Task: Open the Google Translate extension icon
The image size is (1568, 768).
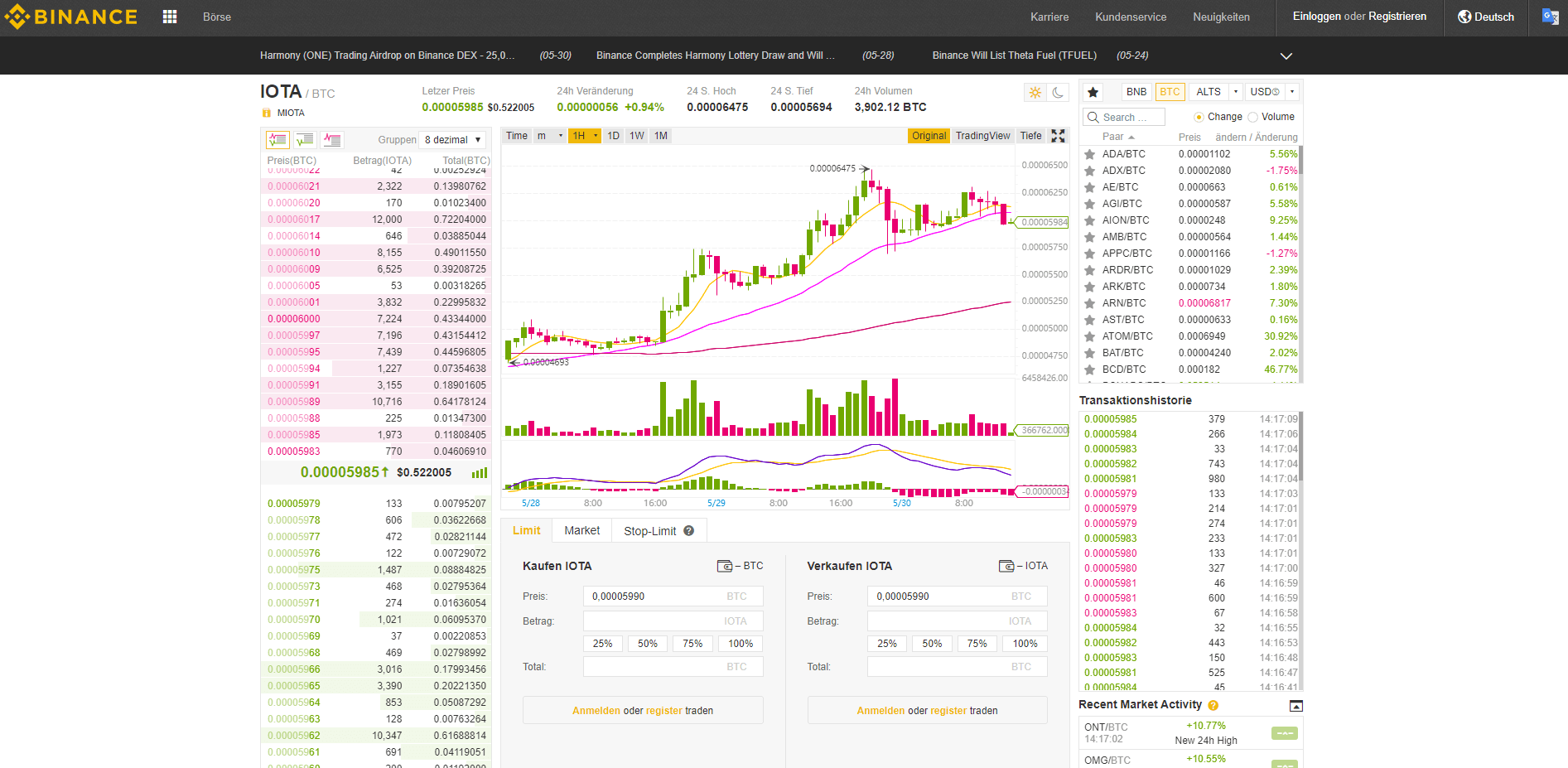Action: (x=1550, y=17)
